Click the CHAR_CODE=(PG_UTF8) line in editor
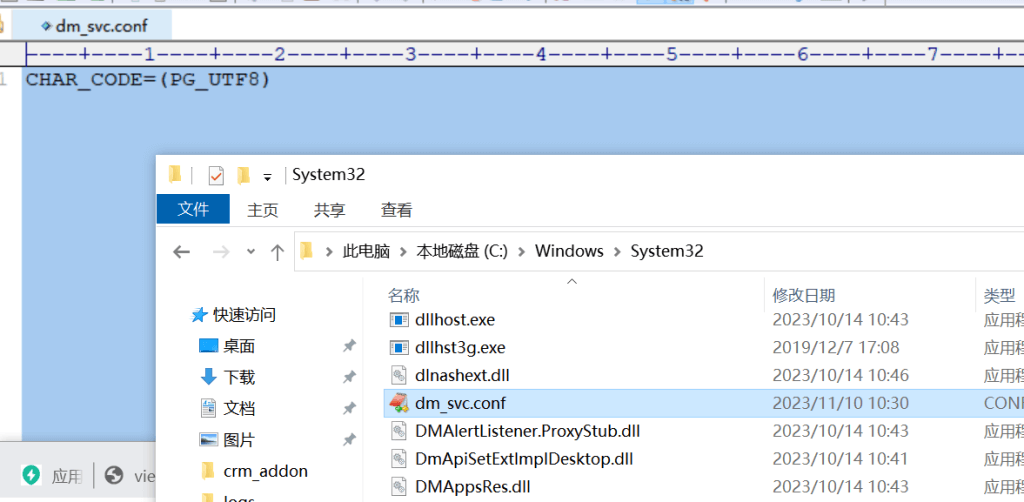Image resolution: width=1024 pixels, height=502 pixels. 148,81
